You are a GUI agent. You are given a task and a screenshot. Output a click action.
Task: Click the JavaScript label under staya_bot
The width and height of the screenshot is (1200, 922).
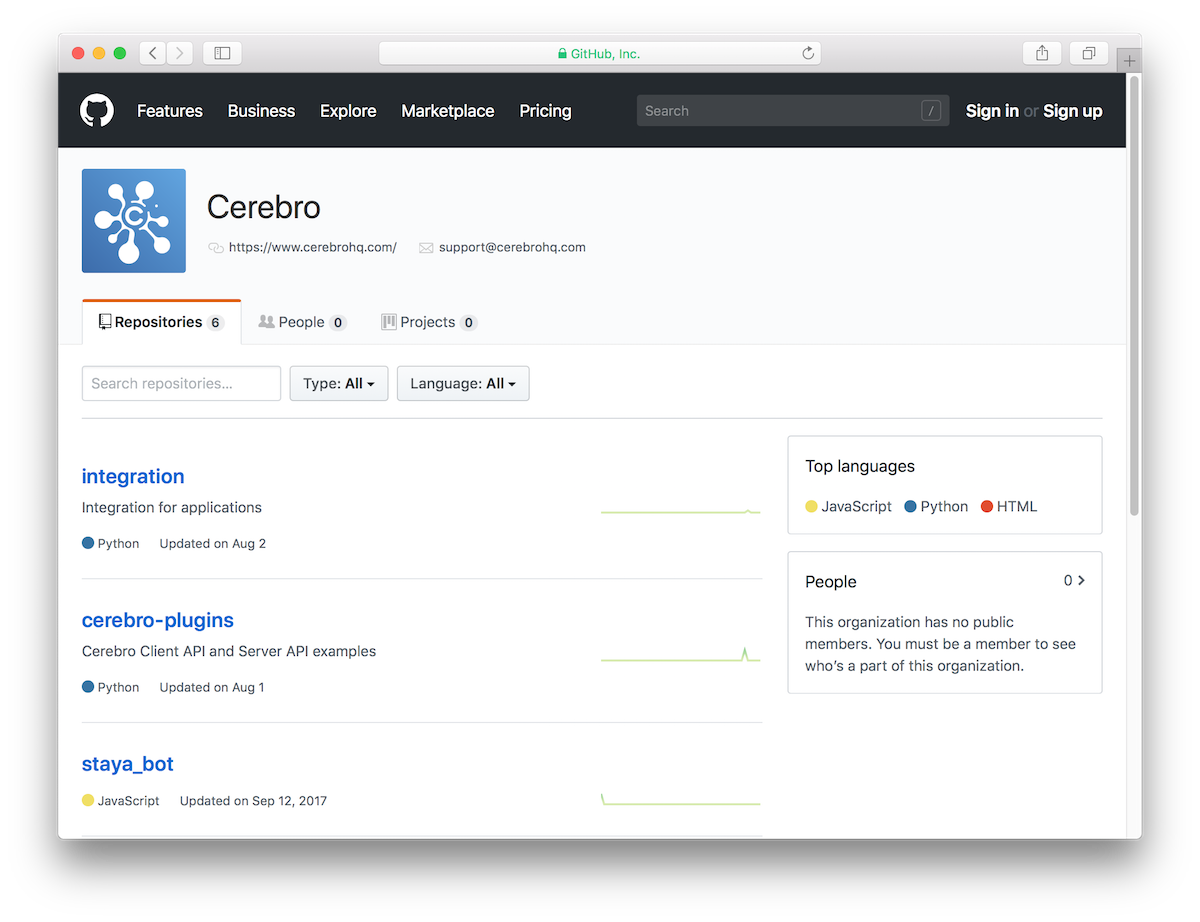[x=128, y=800]
